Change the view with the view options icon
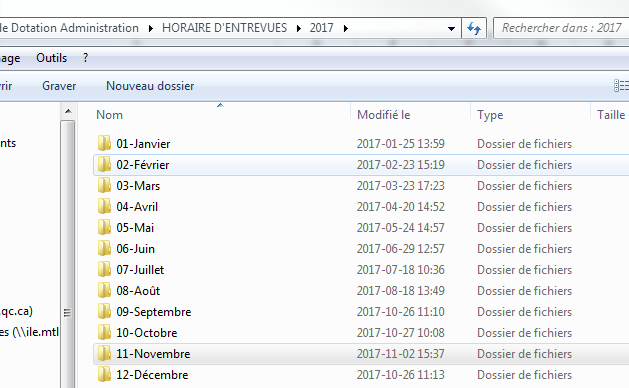 621,85
